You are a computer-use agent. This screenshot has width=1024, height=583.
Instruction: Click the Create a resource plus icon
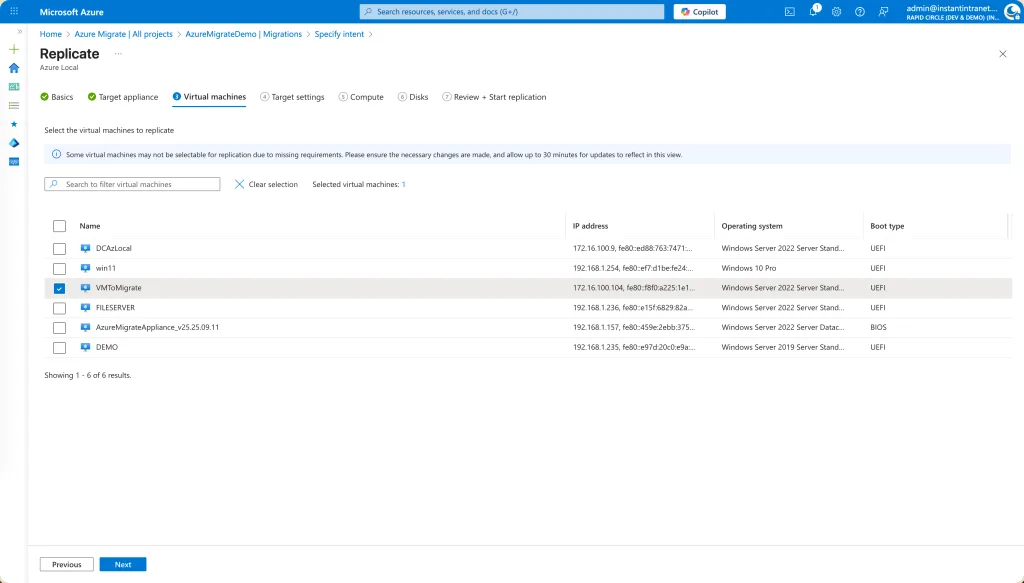14,49
